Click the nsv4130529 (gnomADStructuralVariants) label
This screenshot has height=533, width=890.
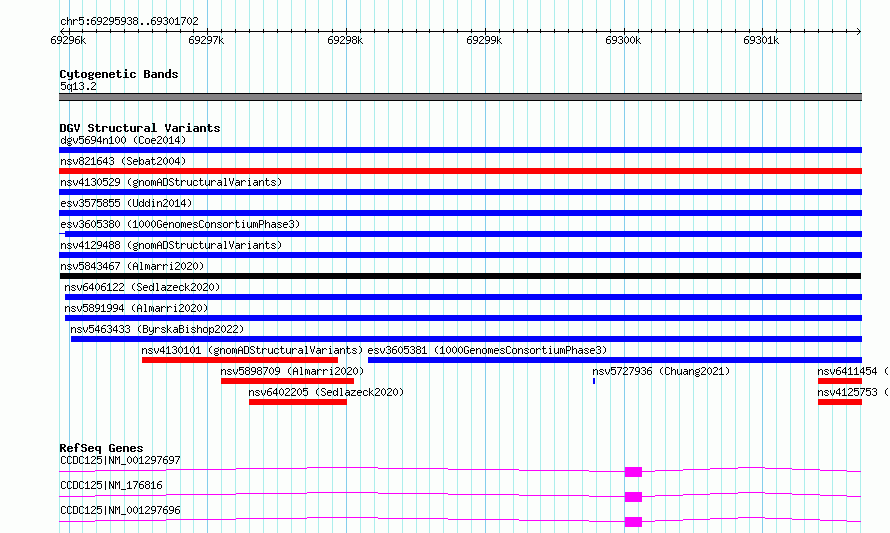(171, 182)
